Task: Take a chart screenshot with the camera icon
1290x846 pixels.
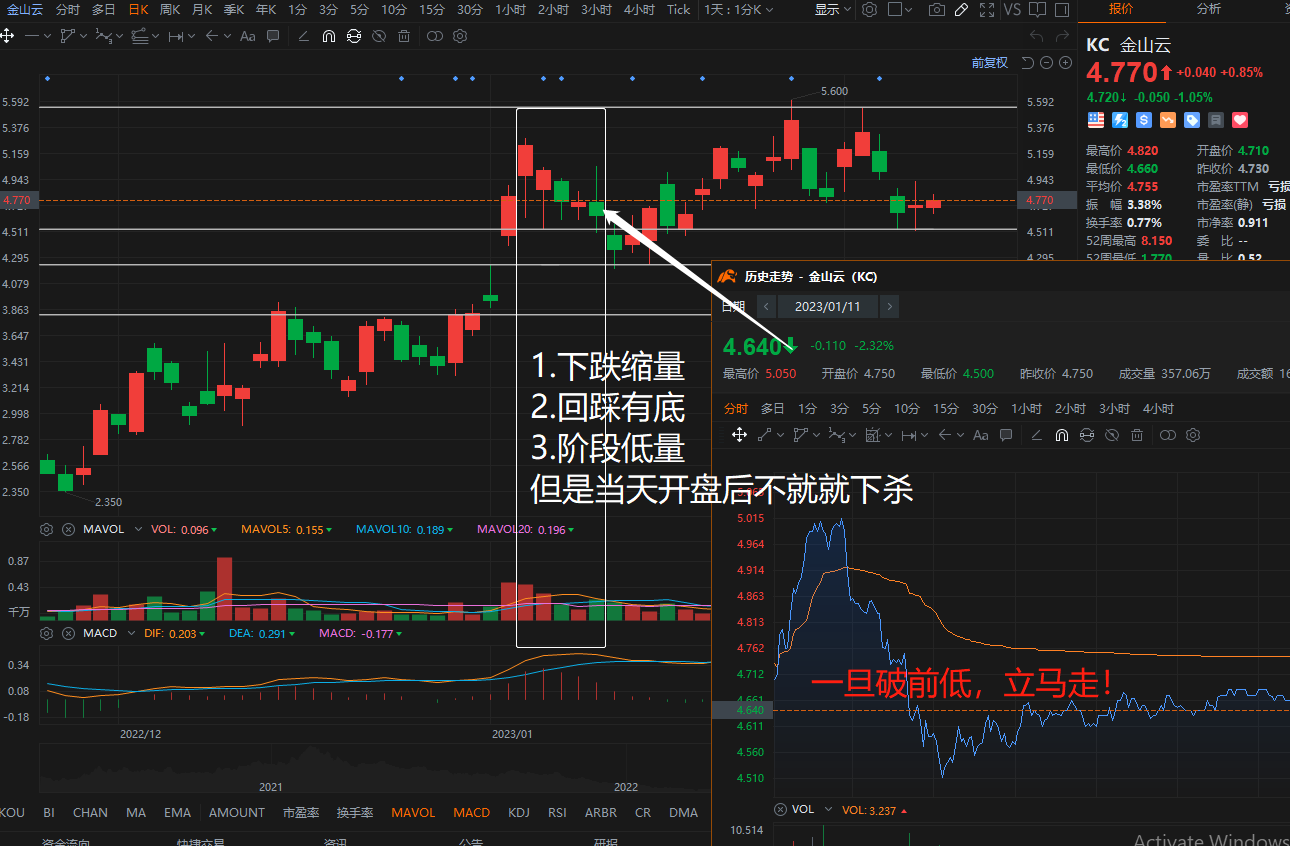Action: (936, 9)
